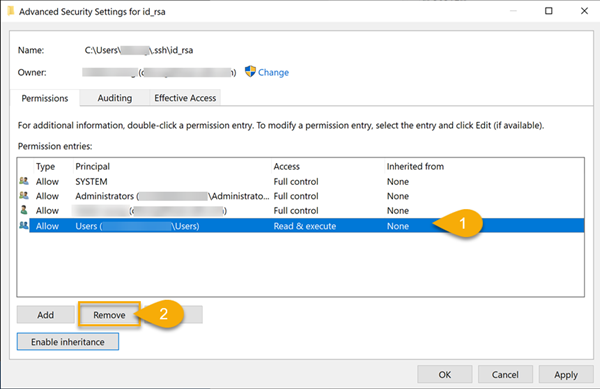Select the Administrators permission entry
The height and width of the screenshot is (389, 600).
(x=300, y=196)
